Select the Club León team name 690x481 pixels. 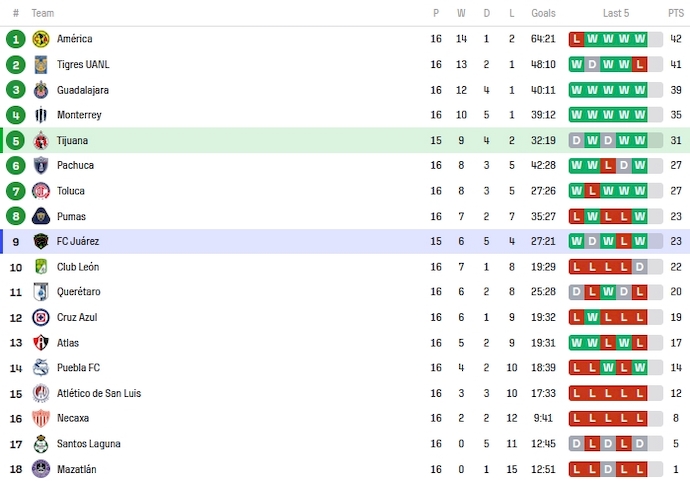78,267
